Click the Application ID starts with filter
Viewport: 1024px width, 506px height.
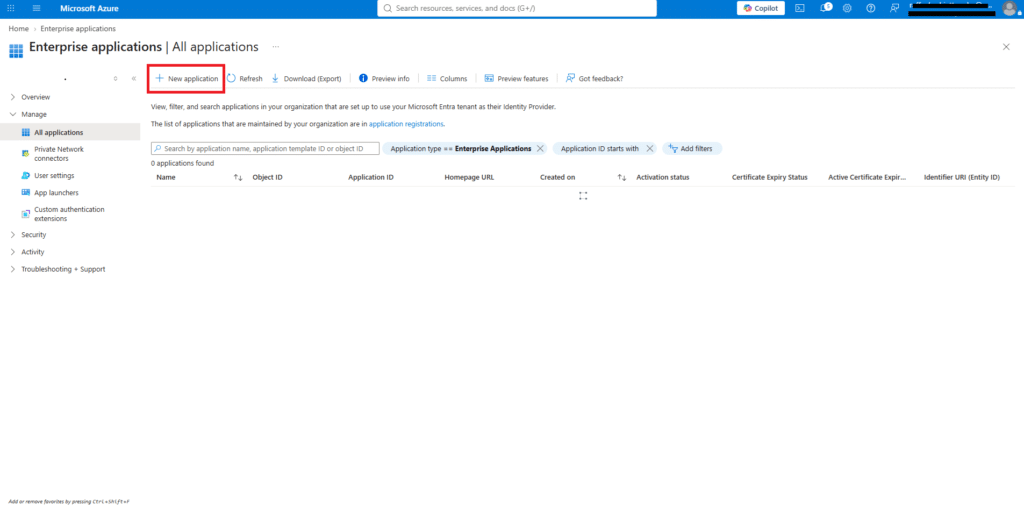pyautogui.click(x=600, y=148)
